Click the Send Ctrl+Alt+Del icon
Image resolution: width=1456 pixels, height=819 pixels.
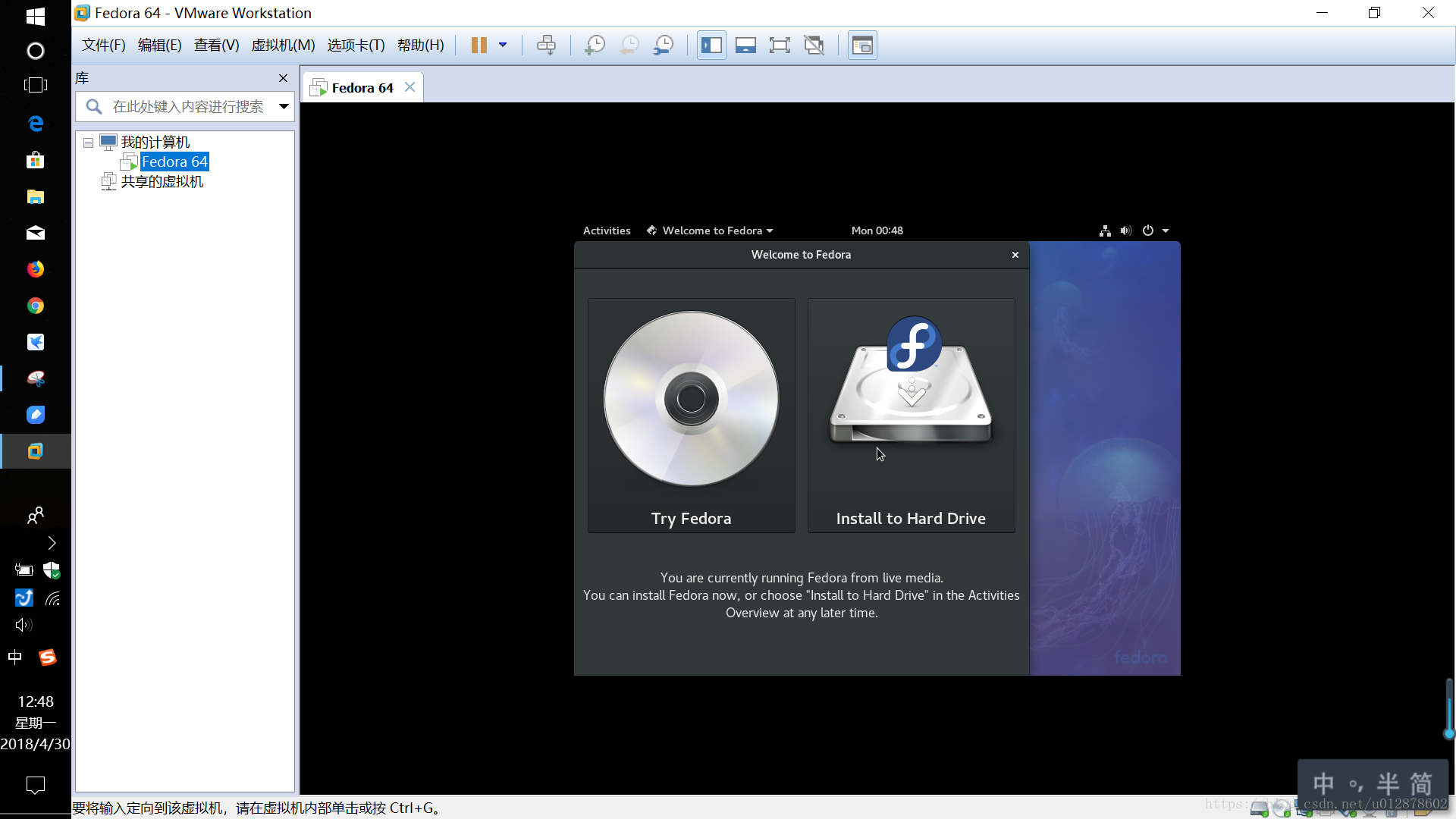546,45
